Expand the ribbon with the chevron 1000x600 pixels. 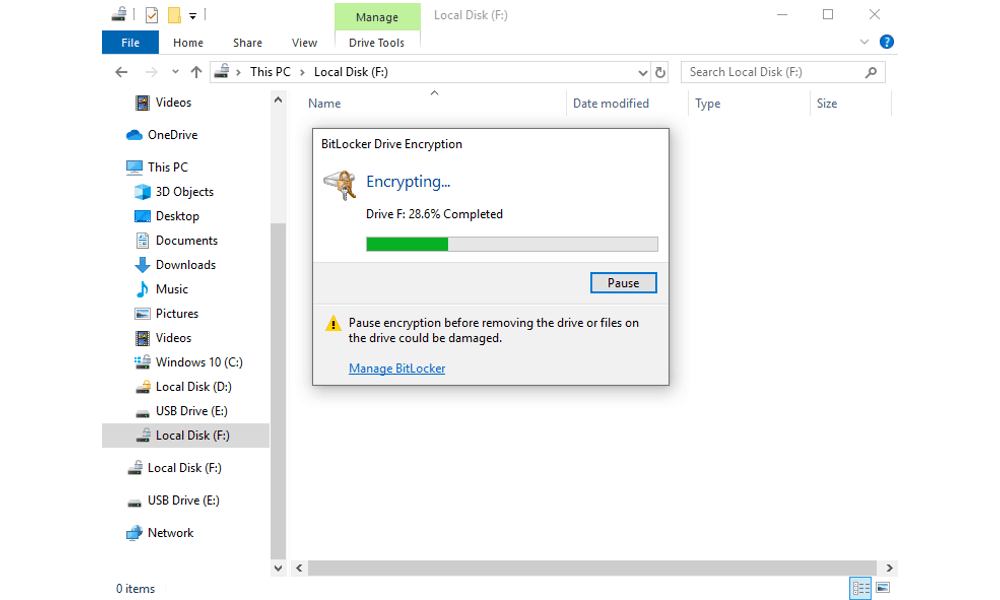(x=864, y=42)
